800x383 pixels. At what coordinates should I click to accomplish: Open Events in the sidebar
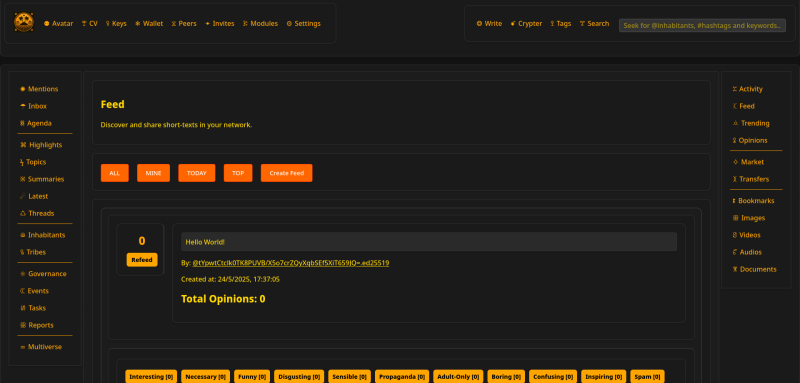[x=34, y=291]
